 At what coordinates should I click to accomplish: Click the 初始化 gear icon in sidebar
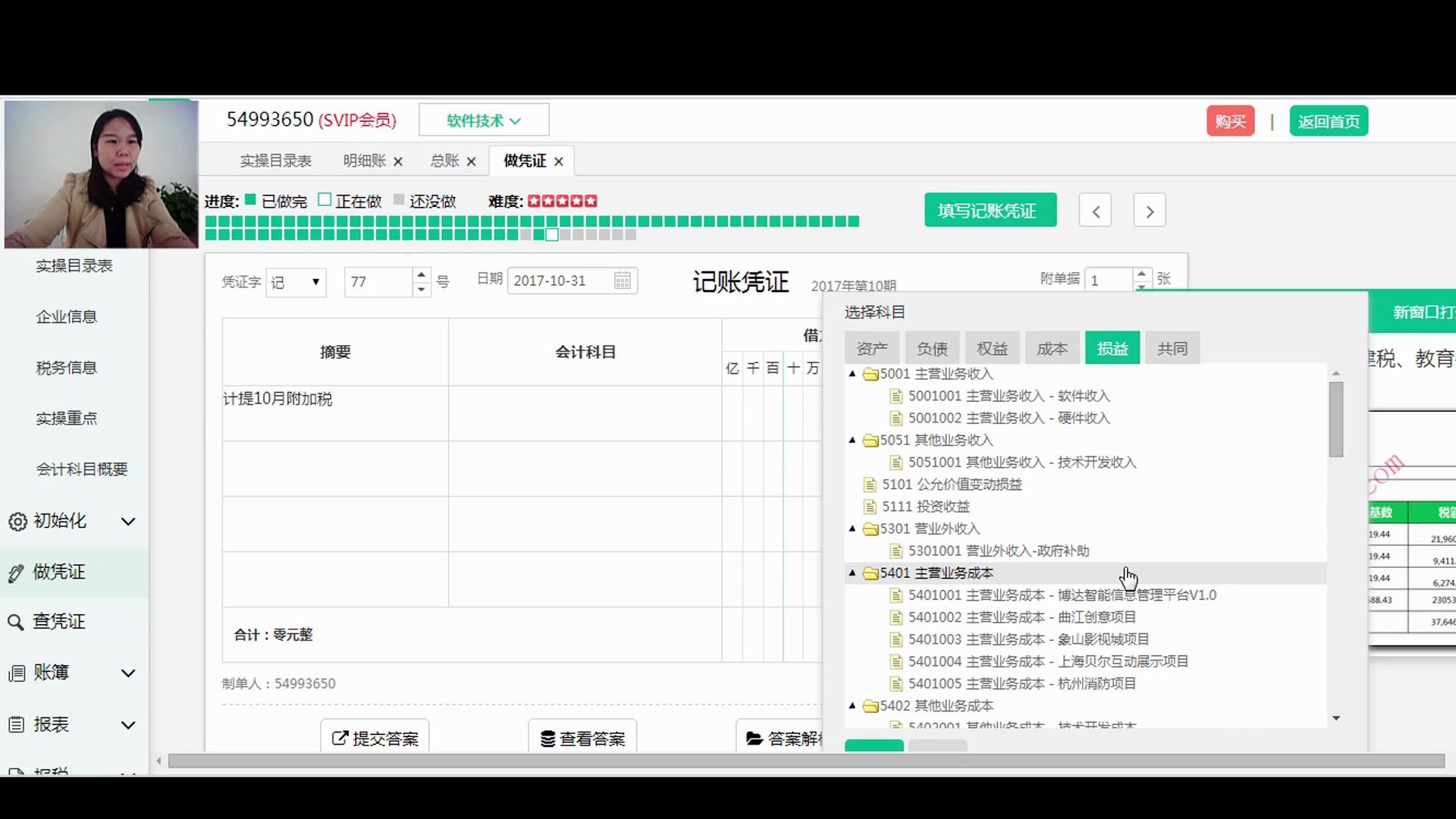tap(17, 522)
